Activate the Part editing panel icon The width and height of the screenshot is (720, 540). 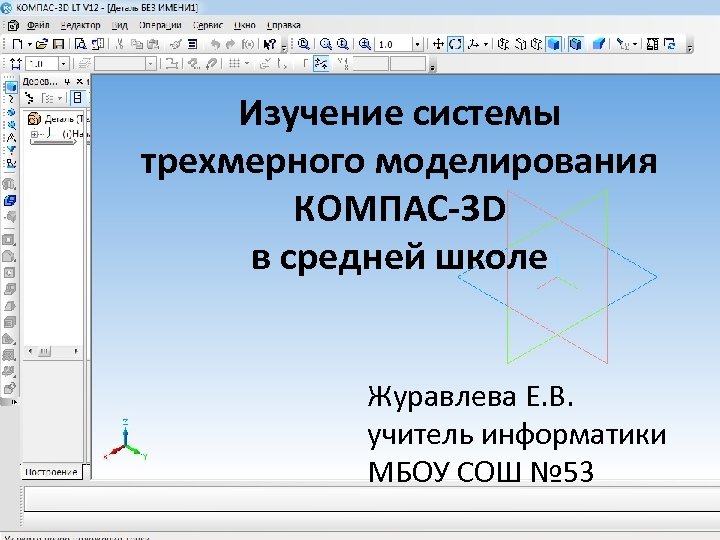pos(10,86)
